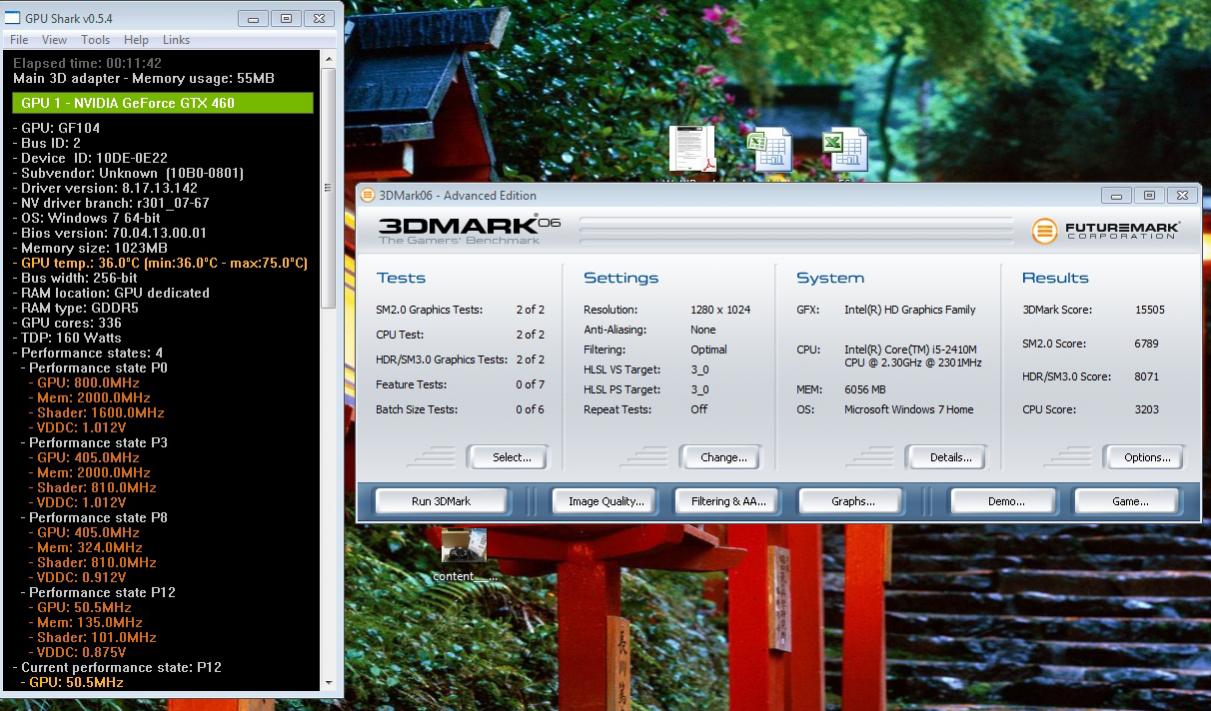
Task: Click the SM2.0 Score value 6789
Action: (1147, 344)
